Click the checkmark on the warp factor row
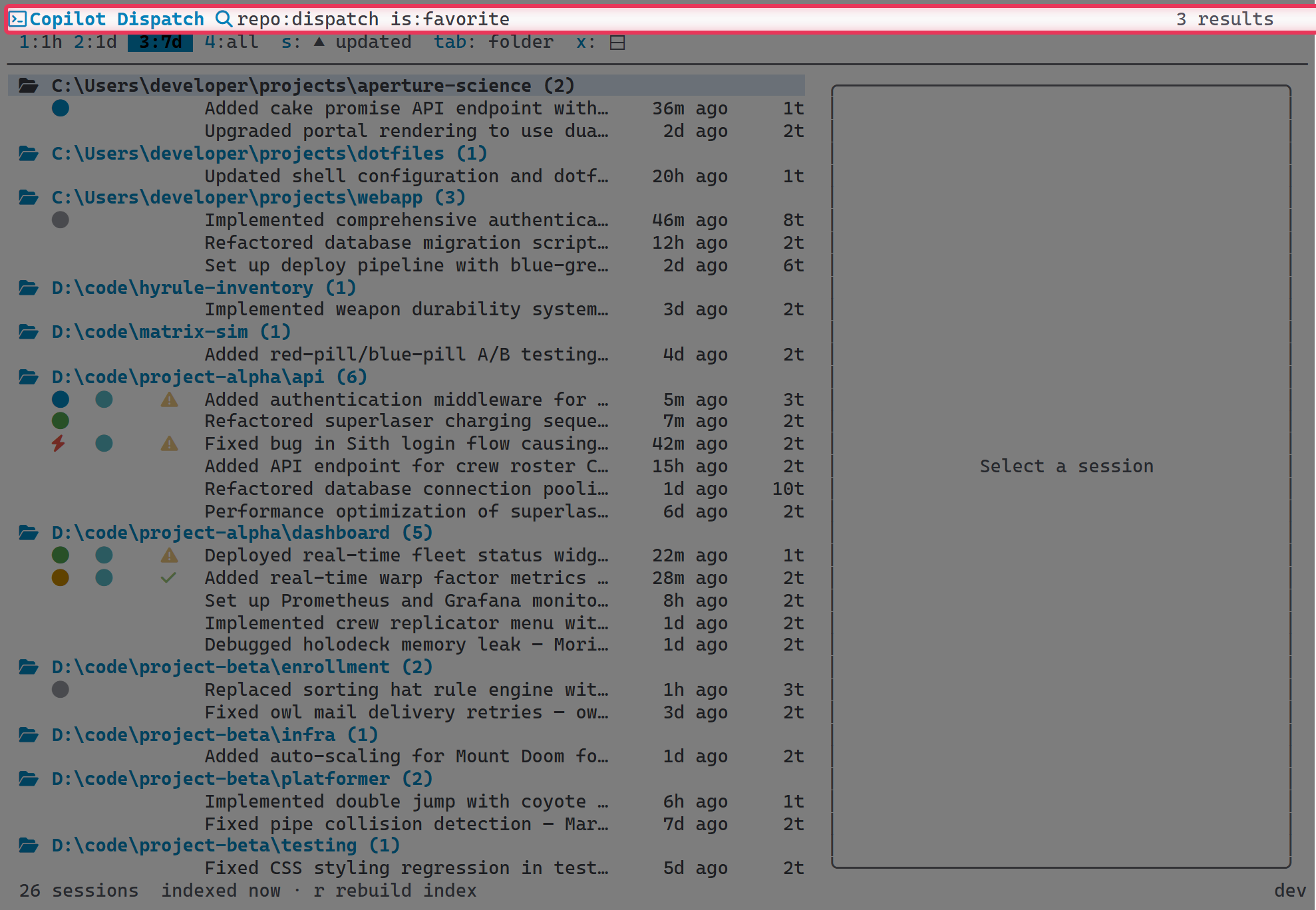 point(169,577)
